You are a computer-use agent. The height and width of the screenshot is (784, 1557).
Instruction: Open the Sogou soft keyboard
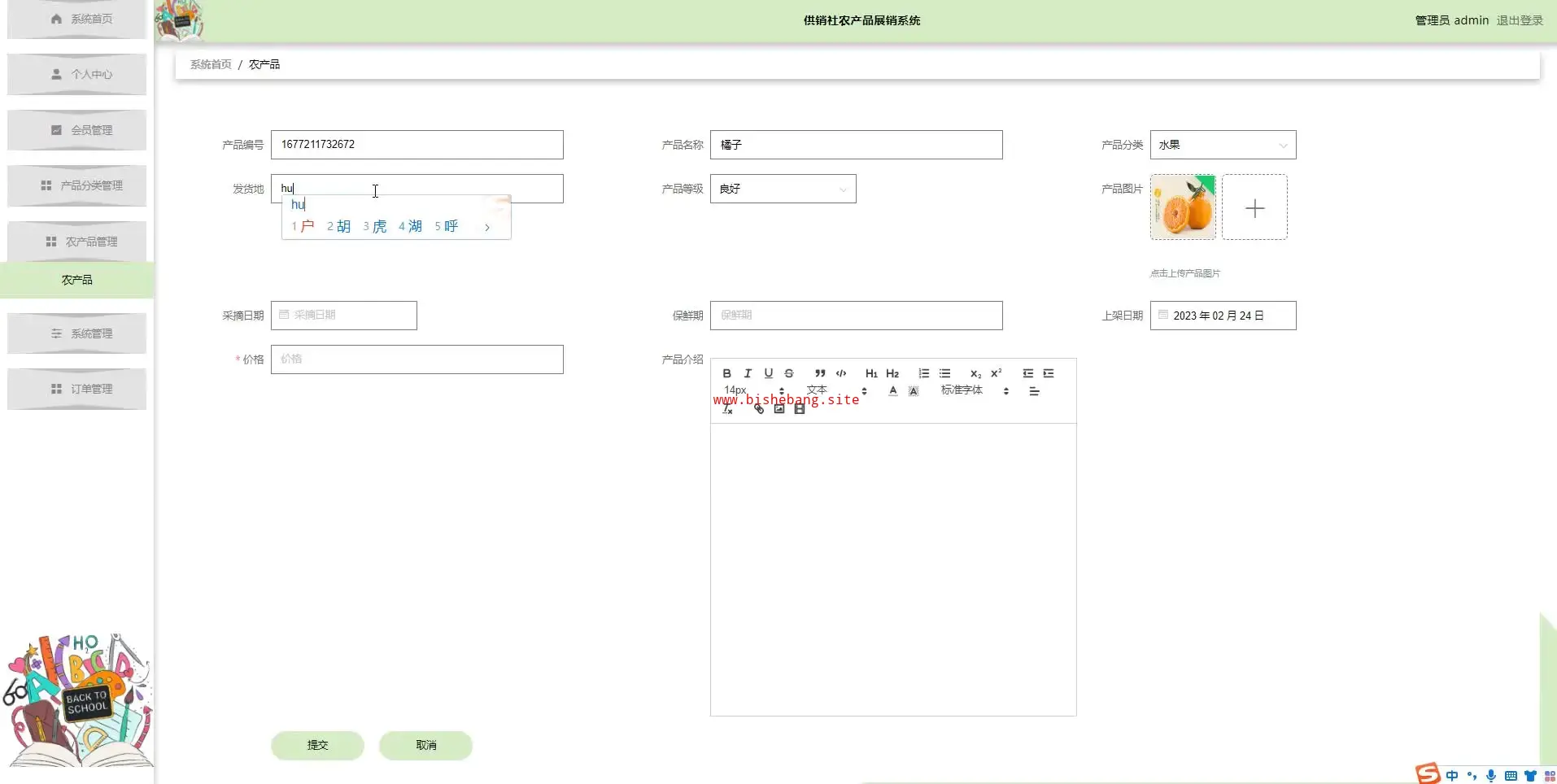pos(1511,775)
